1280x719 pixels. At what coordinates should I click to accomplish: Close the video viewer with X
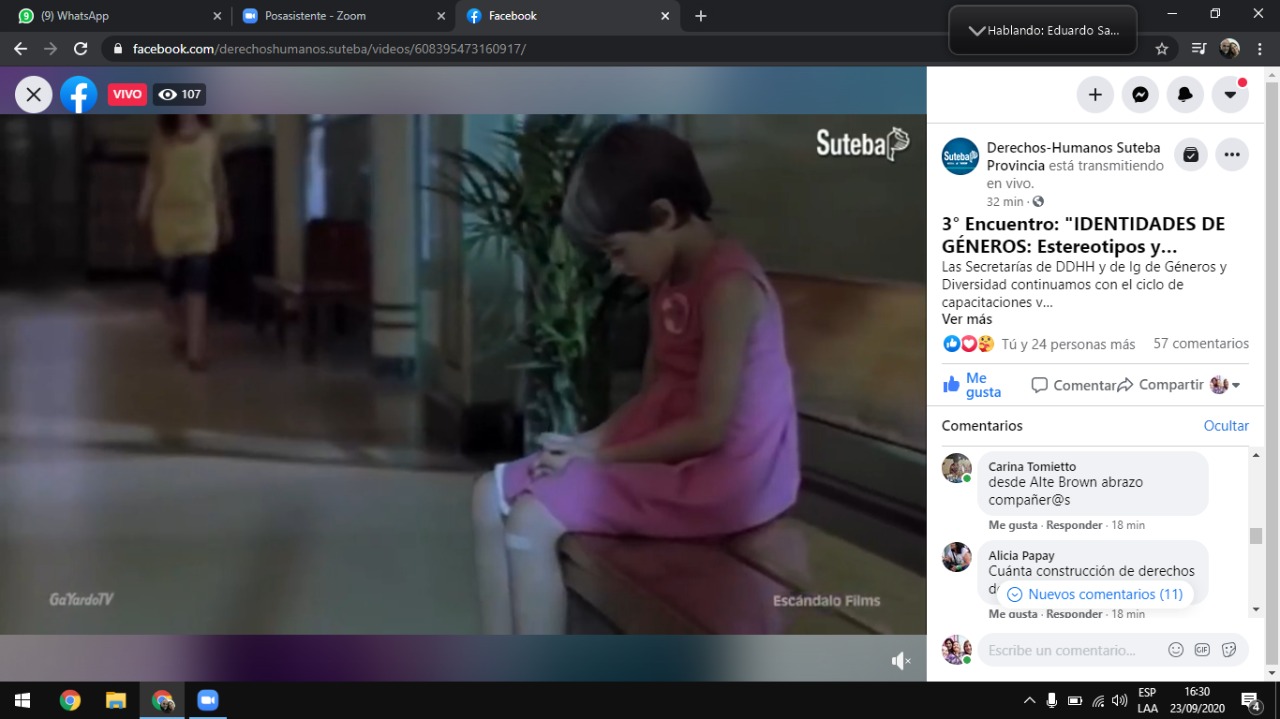pos(33,95)
